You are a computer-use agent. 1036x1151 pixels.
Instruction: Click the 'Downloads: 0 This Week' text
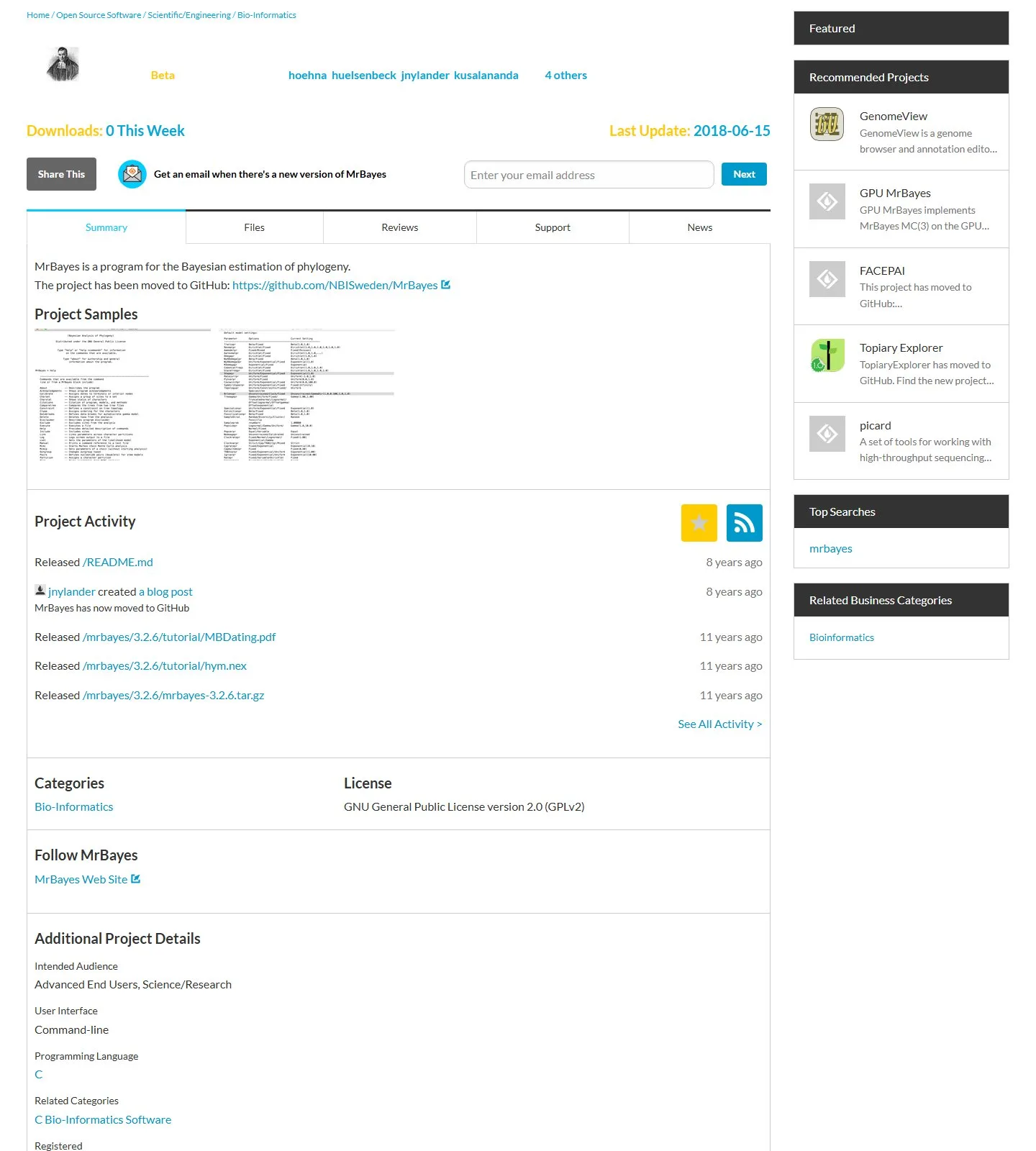tap(106, 131)
